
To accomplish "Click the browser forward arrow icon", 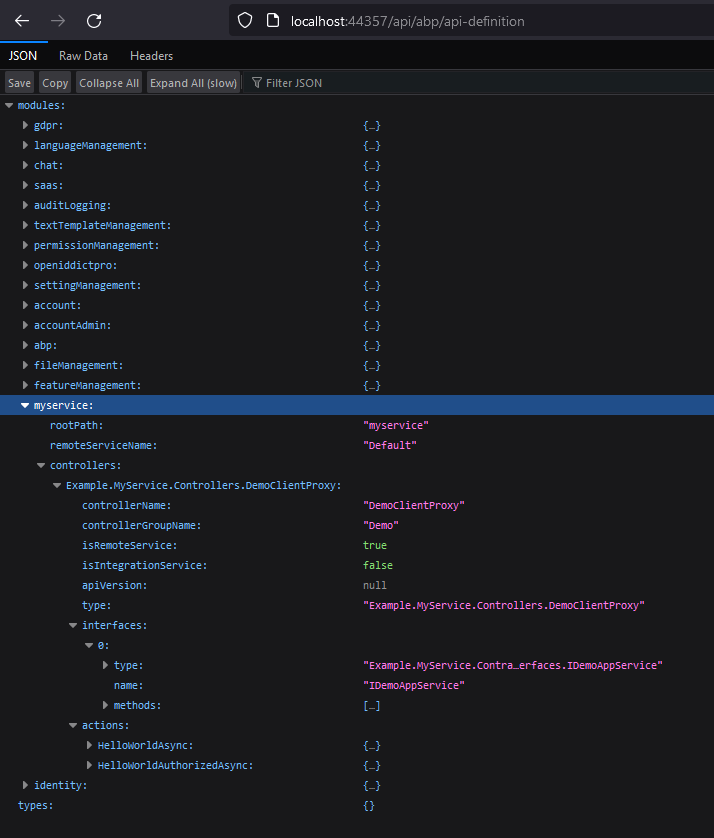I will [58, 20].
